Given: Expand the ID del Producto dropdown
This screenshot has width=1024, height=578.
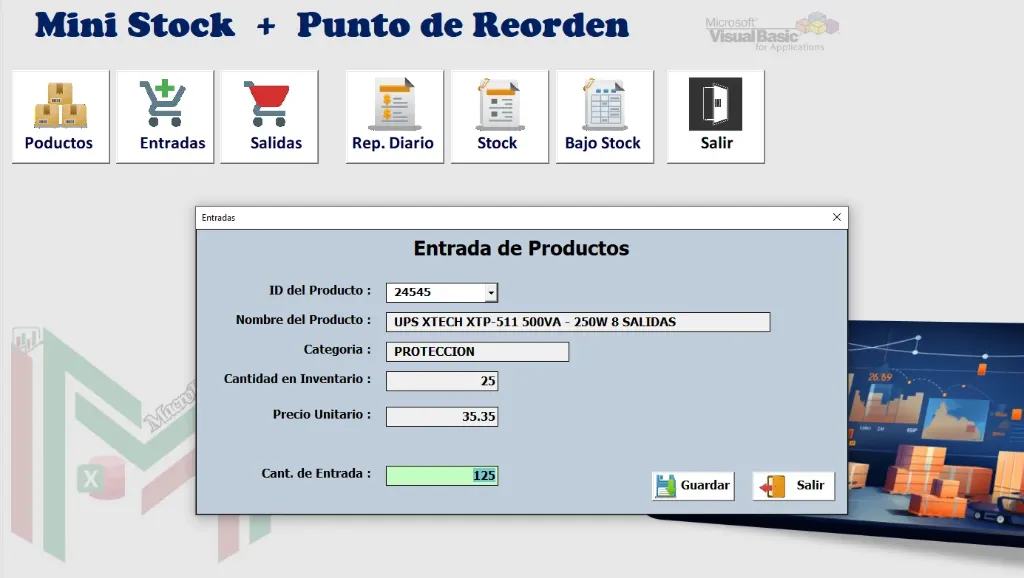Looking at the screenshot, I should point(492,292).
